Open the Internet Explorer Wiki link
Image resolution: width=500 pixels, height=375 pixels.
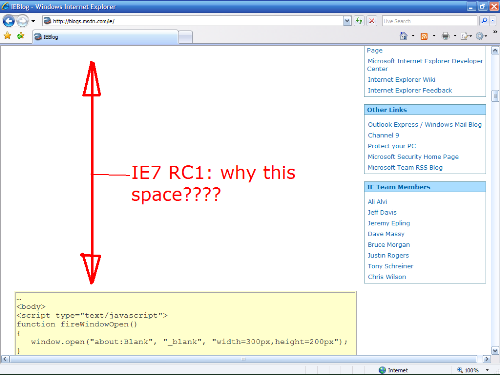(x=401, y=80)
